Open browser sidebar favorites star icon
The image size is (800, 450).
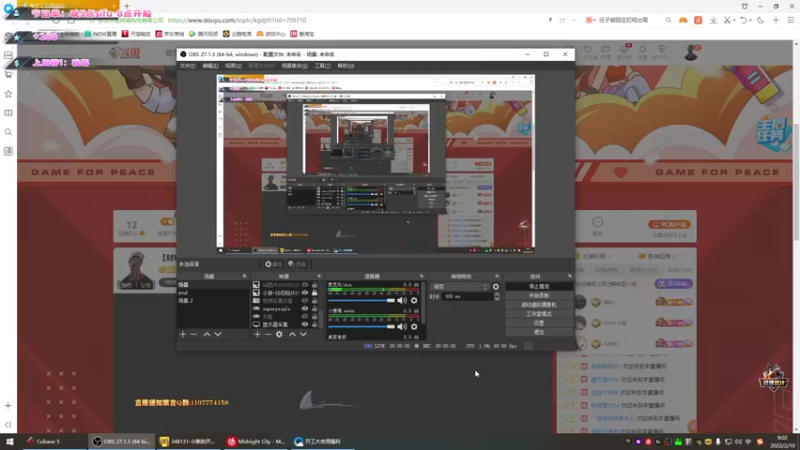[x=8, y=94]
